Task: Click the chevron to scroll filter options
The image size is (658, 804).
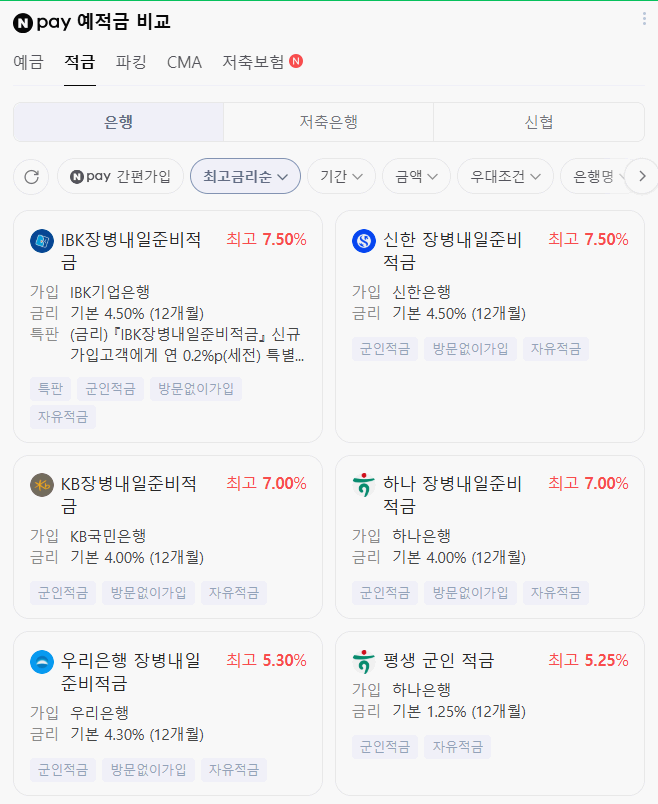Action: click(x=641, y=176)
